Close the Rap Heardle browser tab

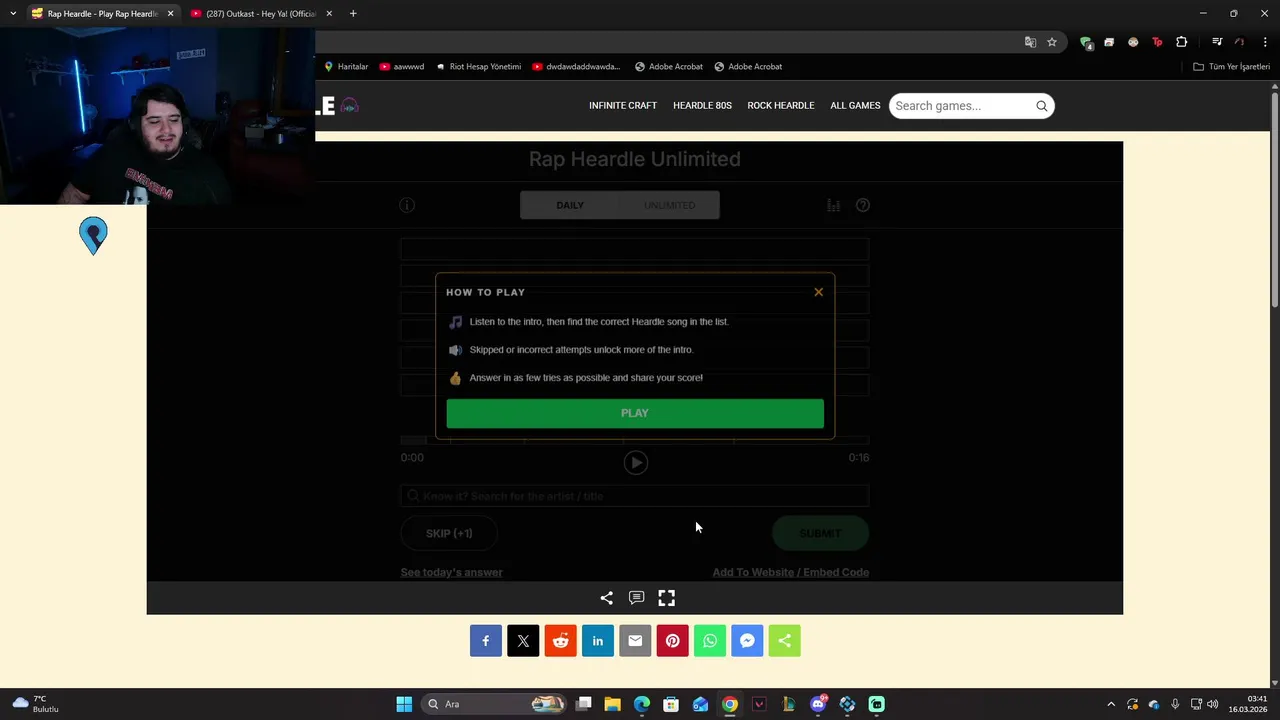170,14
